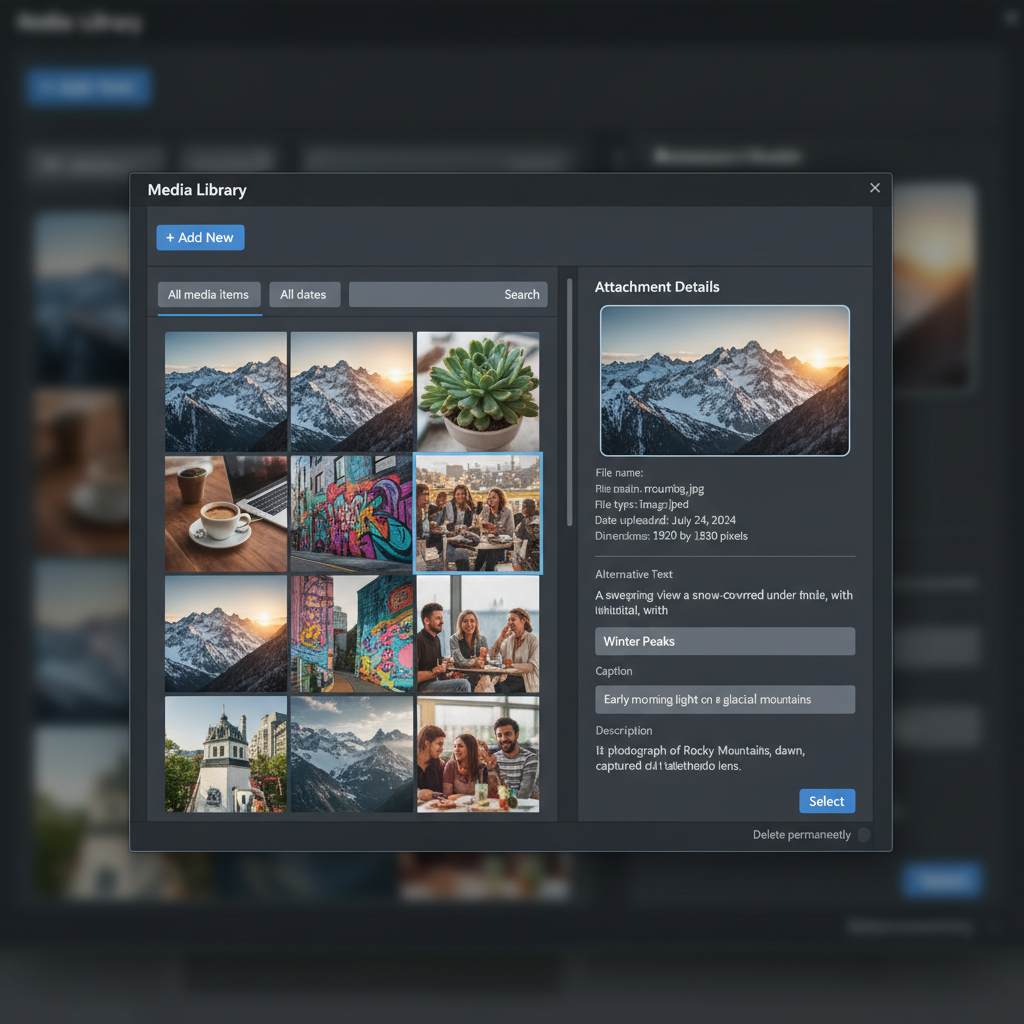Select the coffee cup and laptop thumbnail
Image resolution: width=1024 pixels, height=1024 pixels.
[225, 513]
